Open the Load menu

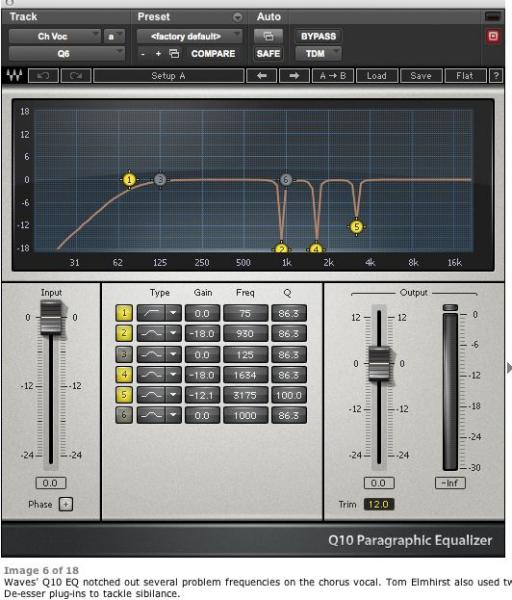[x=377, y=76]
